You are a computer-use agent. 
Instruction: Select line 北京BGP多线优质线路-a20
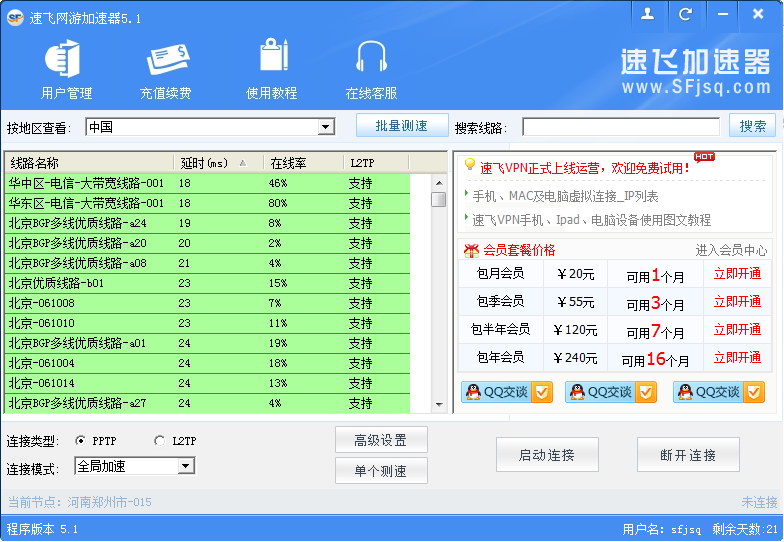207,243
